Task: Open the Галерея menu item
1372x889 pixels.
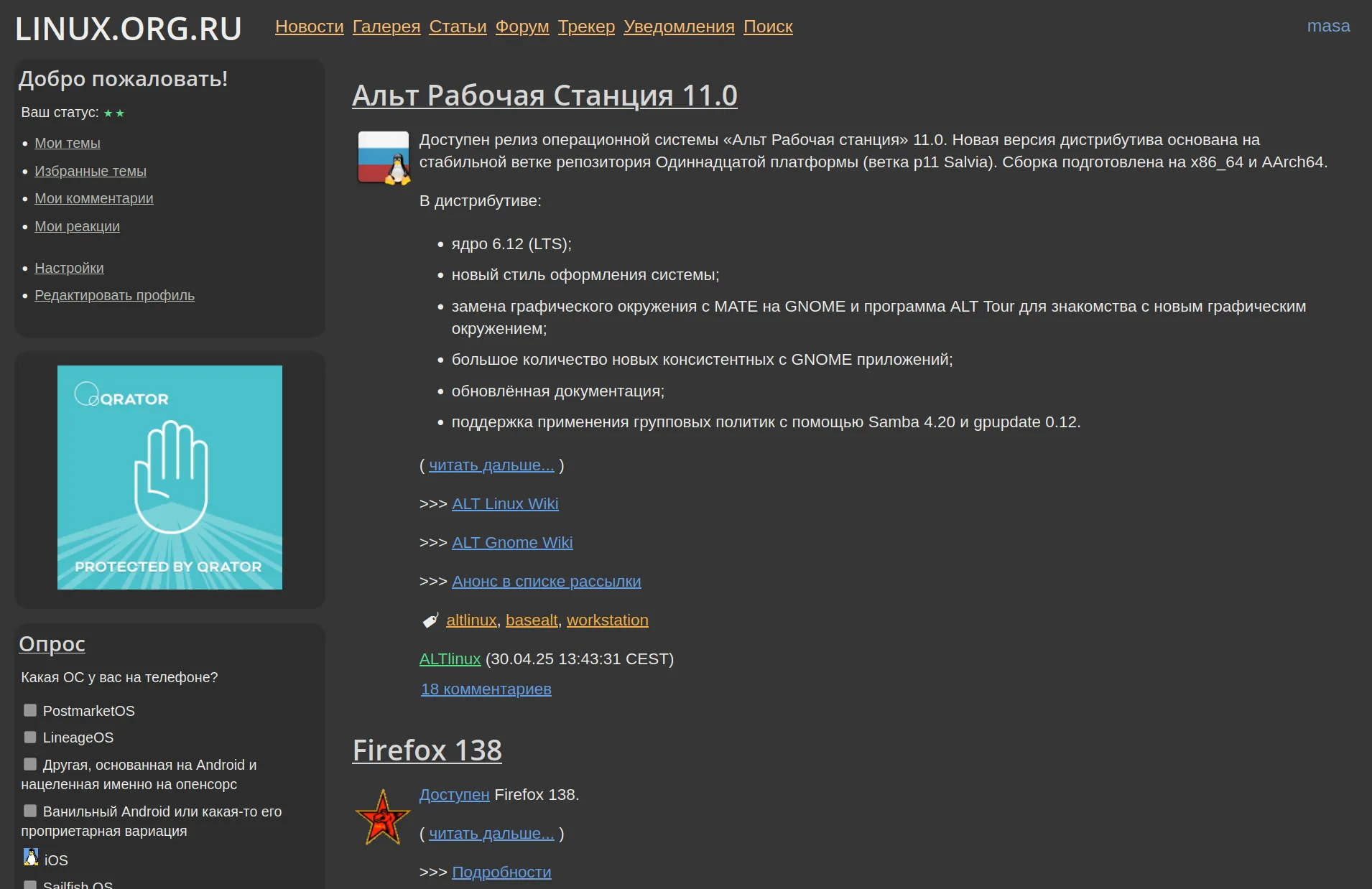Action: [386, 27]
